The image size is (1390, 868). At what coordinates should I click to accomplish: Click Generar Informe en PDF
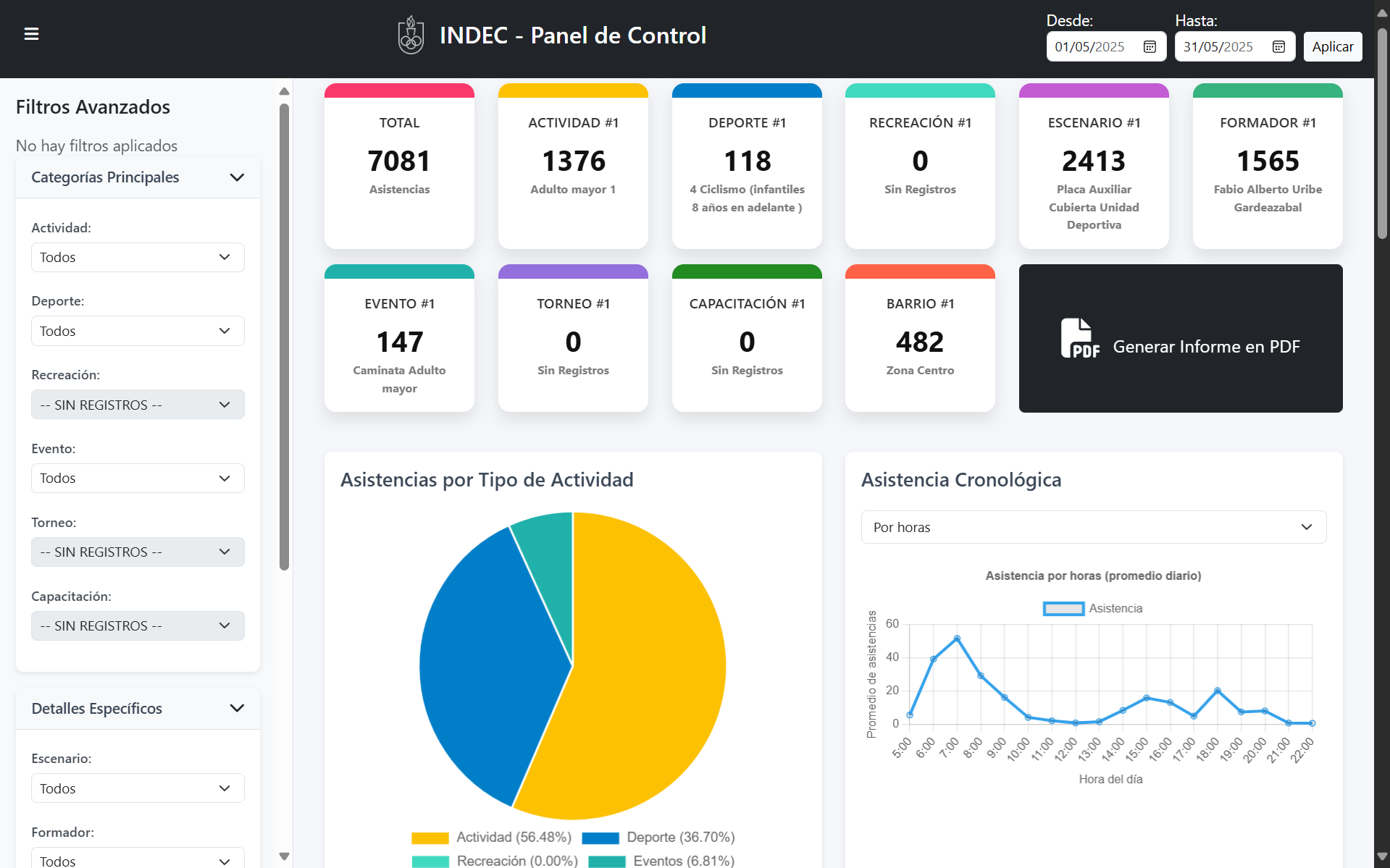pos(1205,347)
